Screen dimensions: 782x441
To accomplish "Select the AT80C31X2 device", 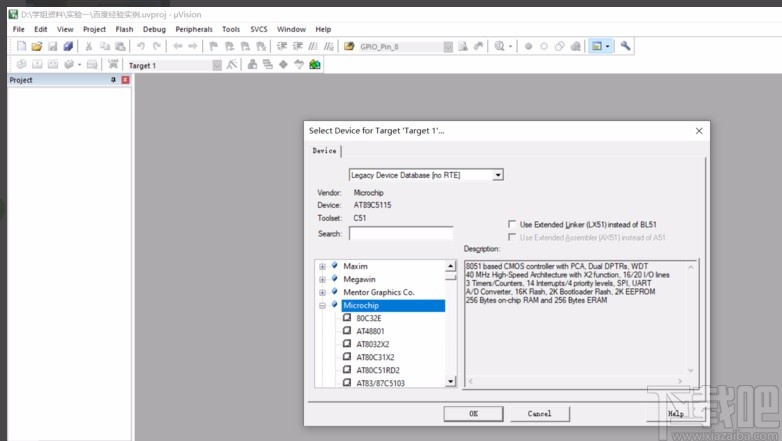I will tap(375, 357).
